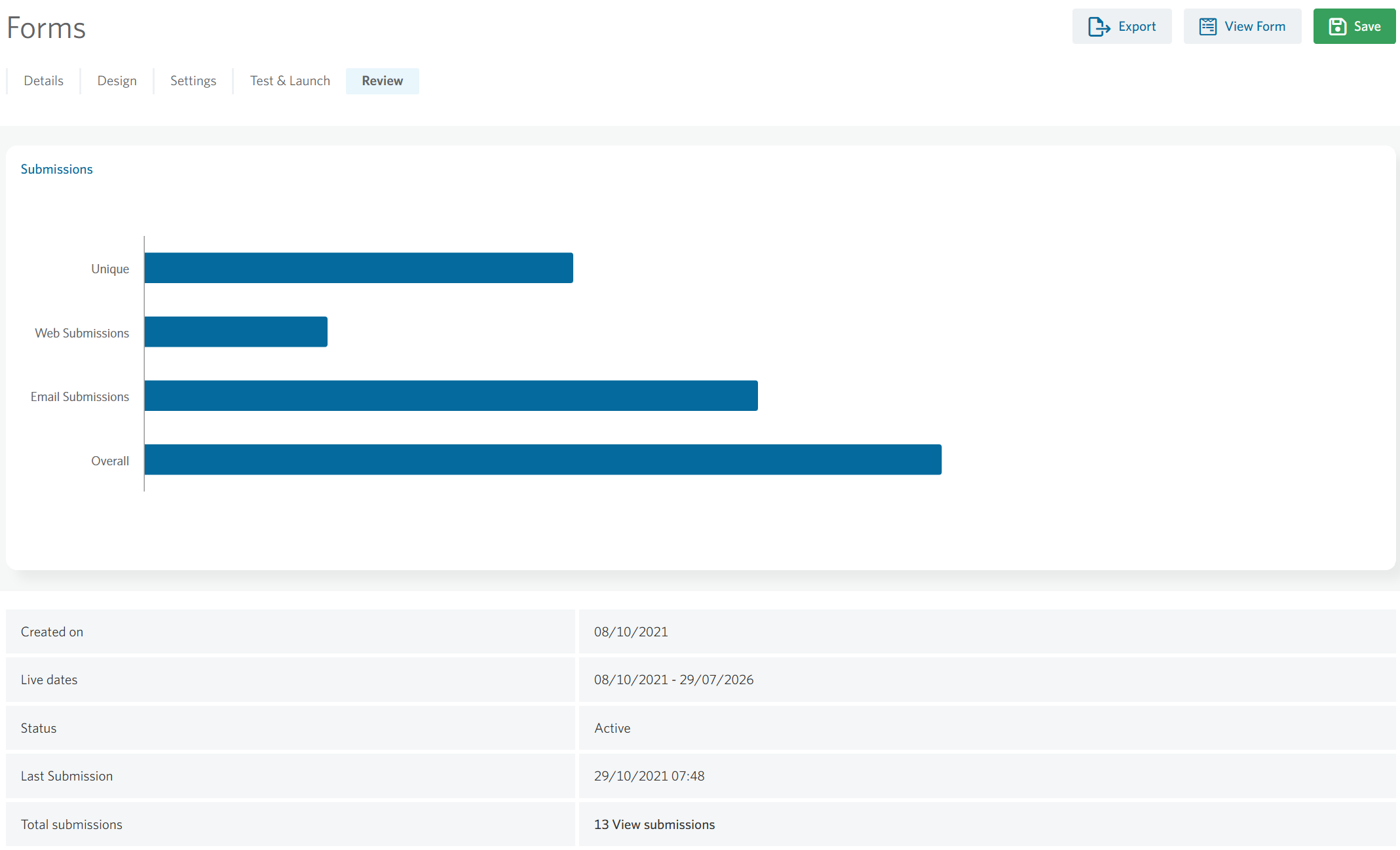The height and width of the screenshot is (850, 1400).
Task: Open the Test & Launch tab
Action: [x=290, y=81]
